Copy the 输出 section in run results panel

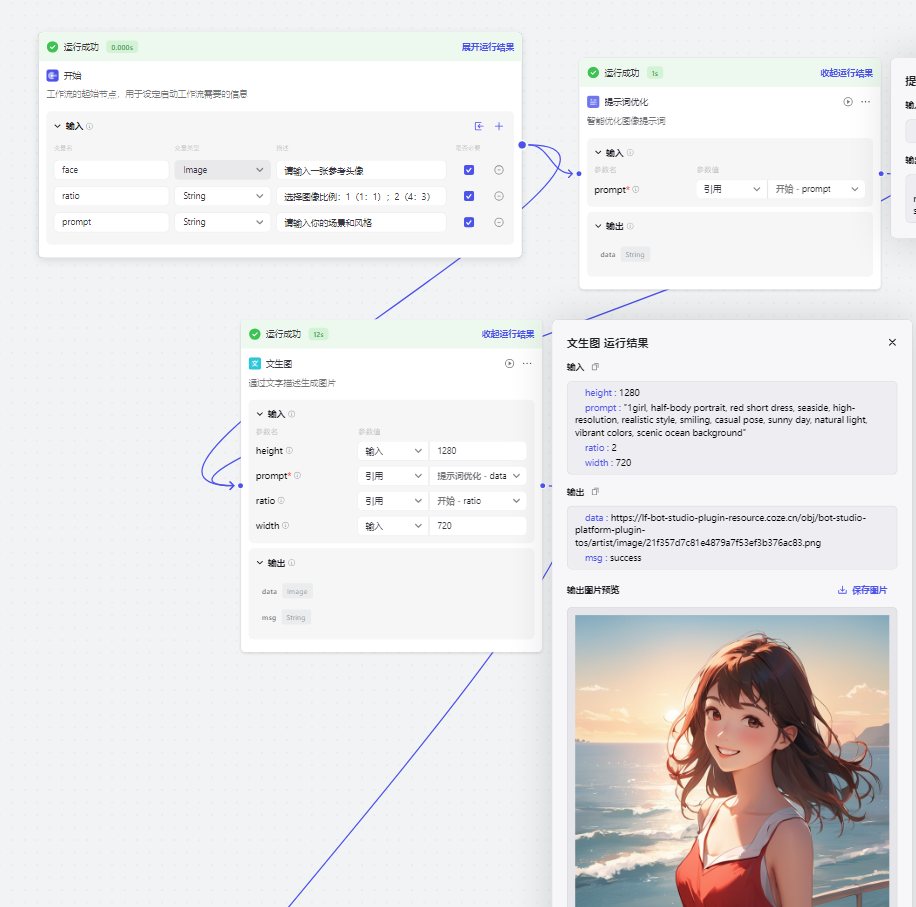pyautogui.click(x=595, y=492)
